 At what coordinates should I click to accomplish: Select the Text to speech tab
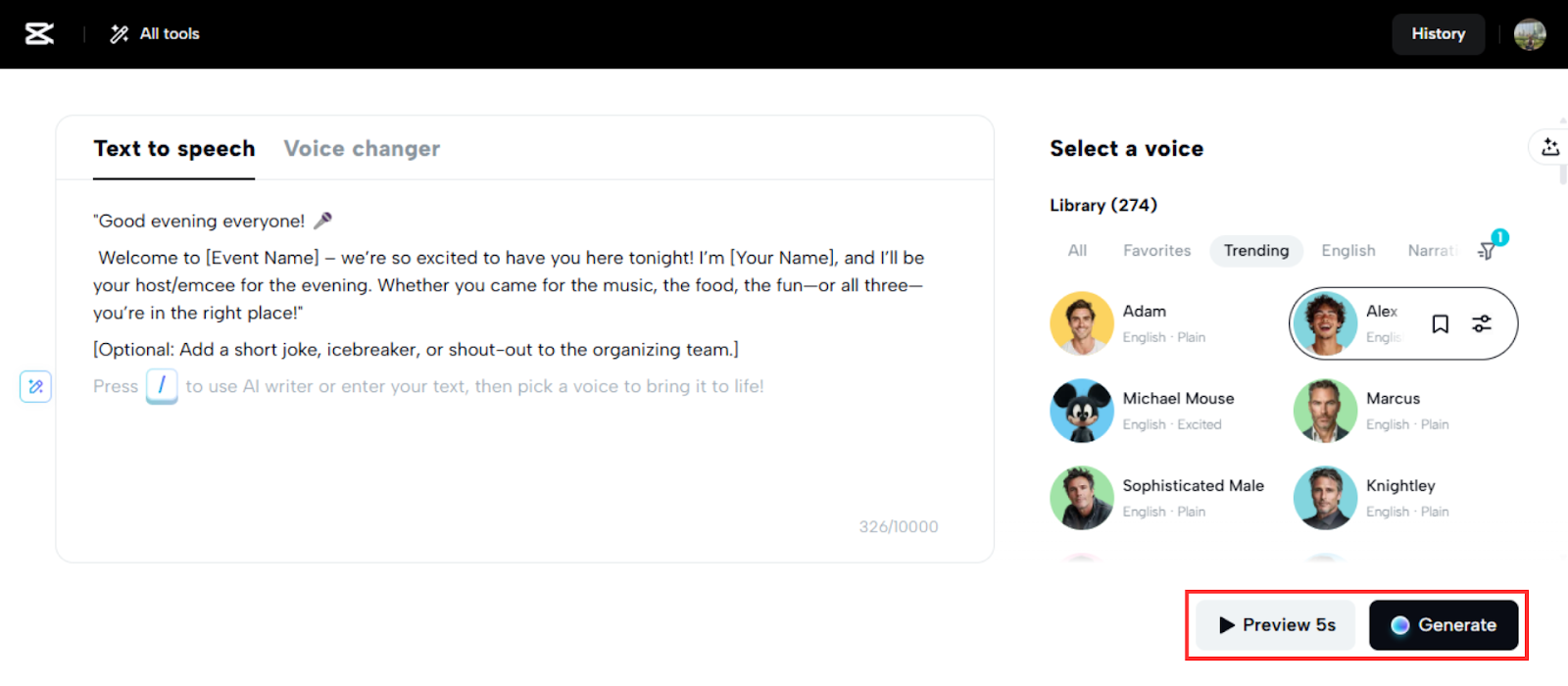[x=174, y=149]
